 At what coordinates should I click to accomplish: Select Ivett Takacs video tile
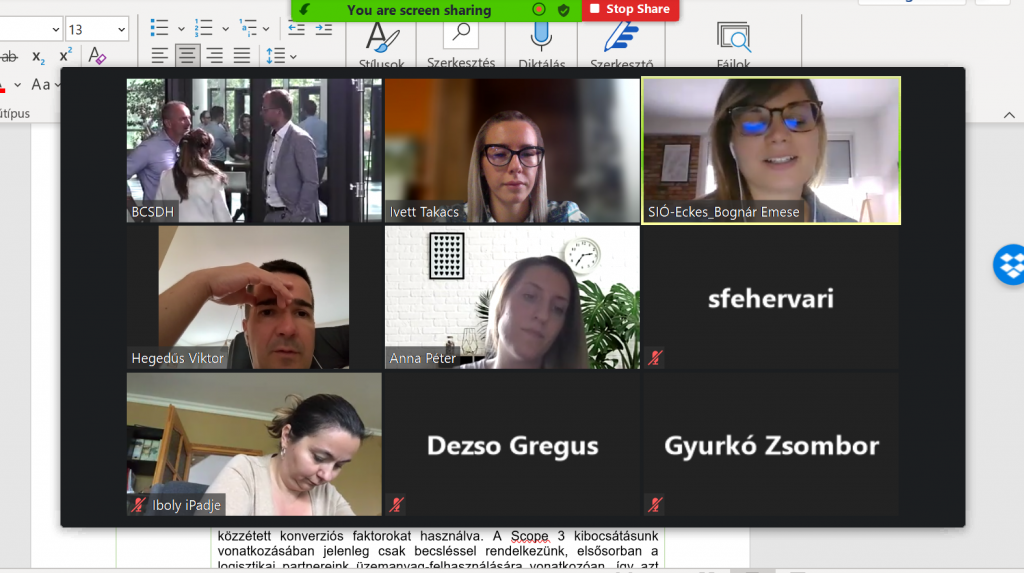pos(511,150)
